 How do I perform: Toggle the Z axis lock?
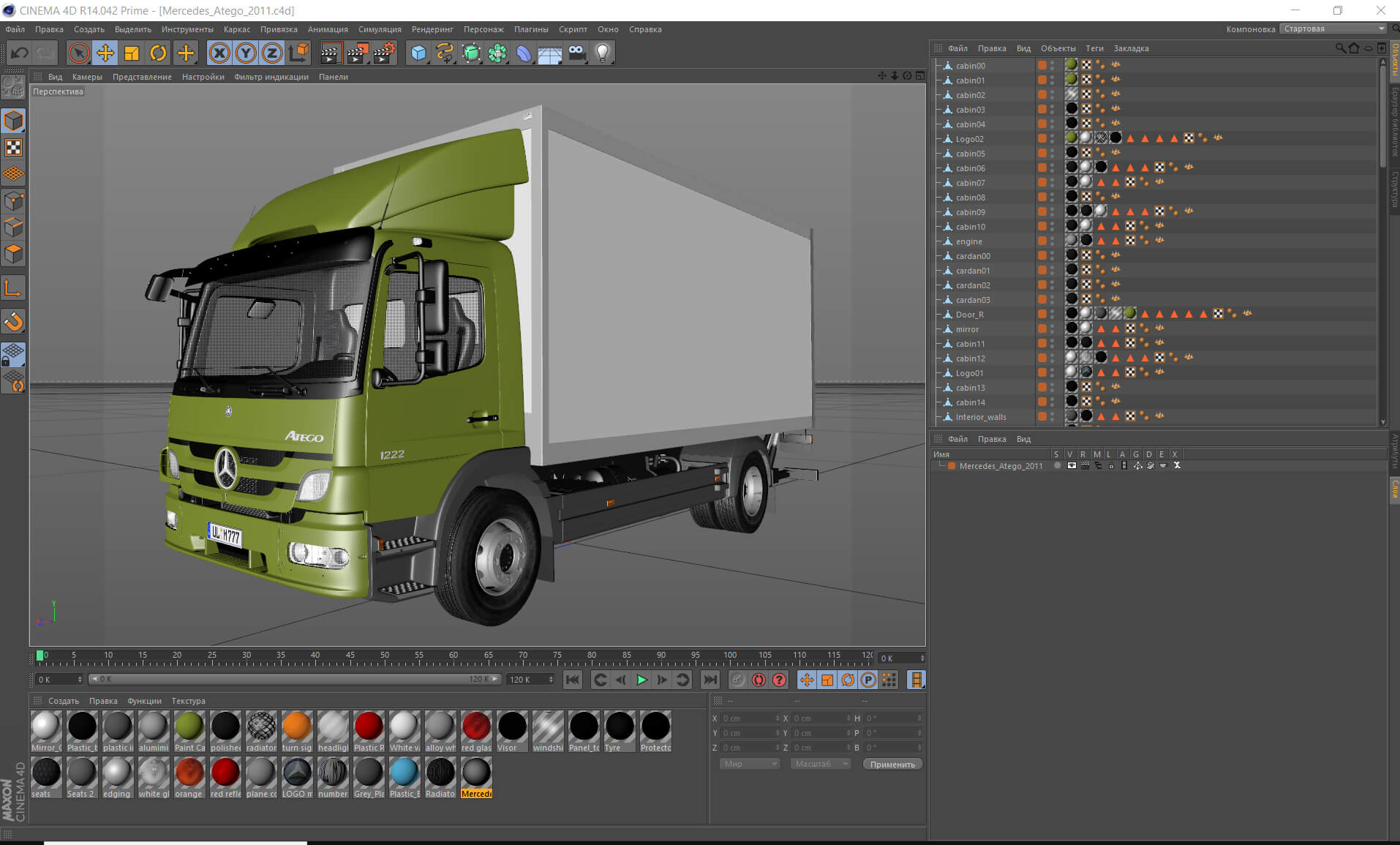(272, 53)
